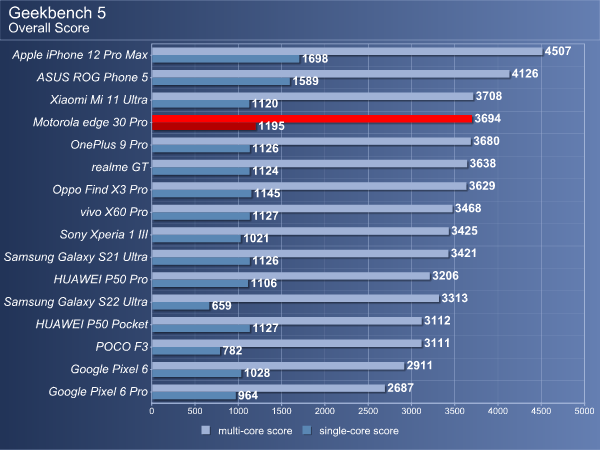Click the Samsung Galaxy S22 Ultra single-core bar

tap(180, 306)
